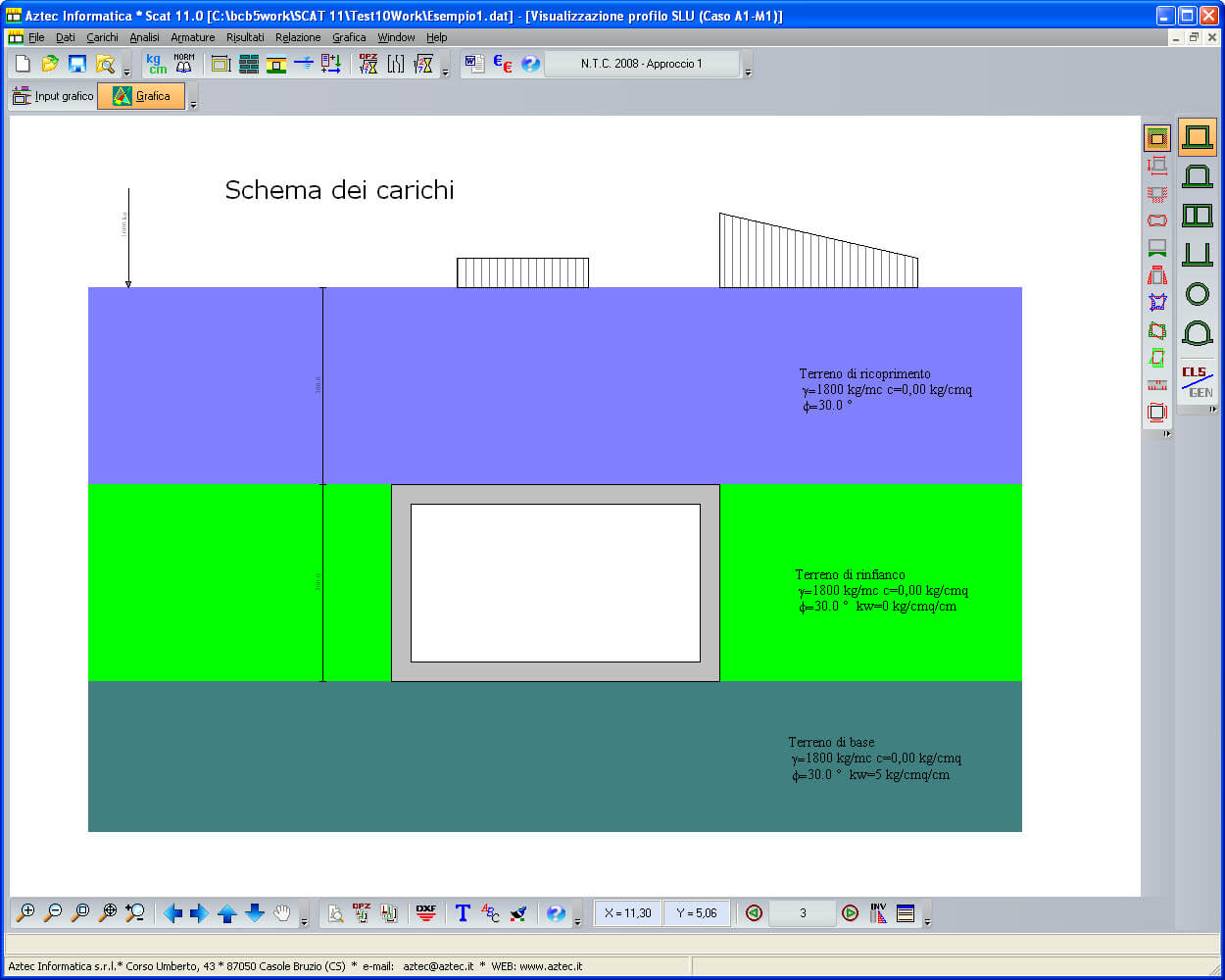1225x980 pixels.
Task: Open the NORM regulations book icon
Action: click(x=184, y=64)
